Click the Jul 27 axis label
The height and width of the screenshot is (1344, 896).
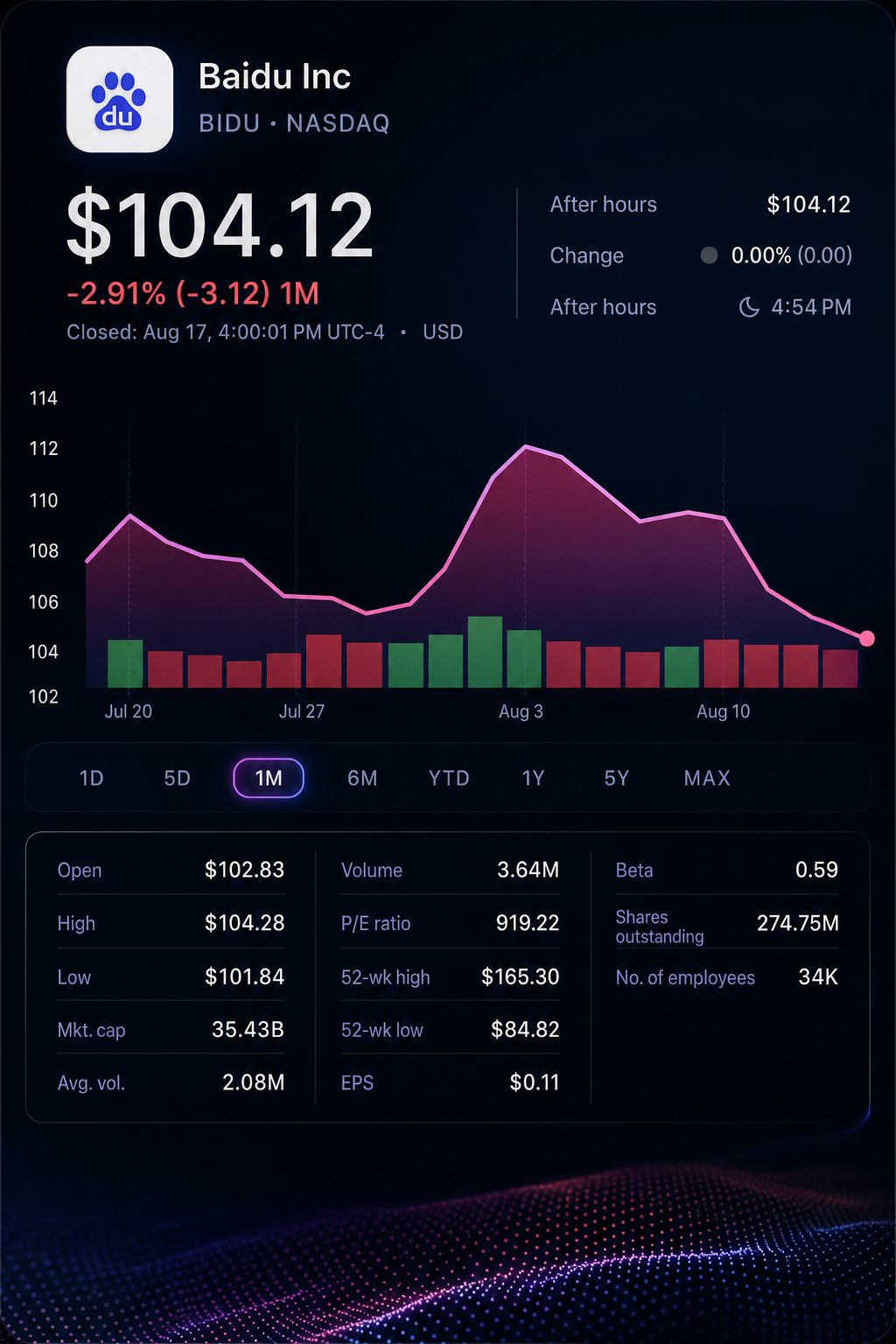[x=302, y=711]
